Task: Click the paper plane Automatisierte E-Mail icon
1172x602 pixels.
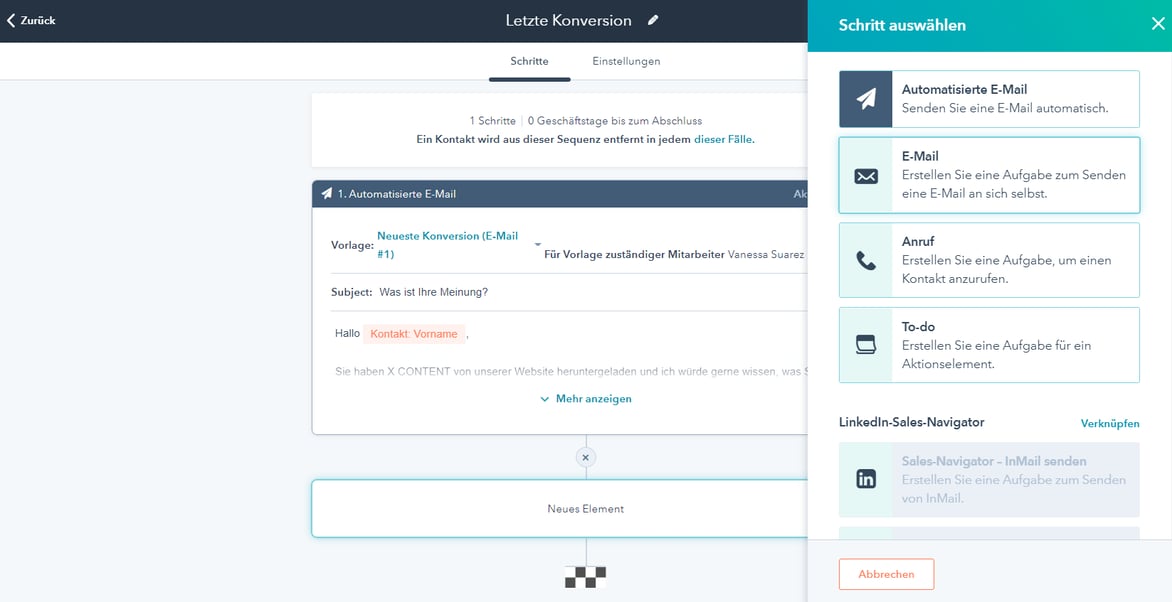Action: 866,99
